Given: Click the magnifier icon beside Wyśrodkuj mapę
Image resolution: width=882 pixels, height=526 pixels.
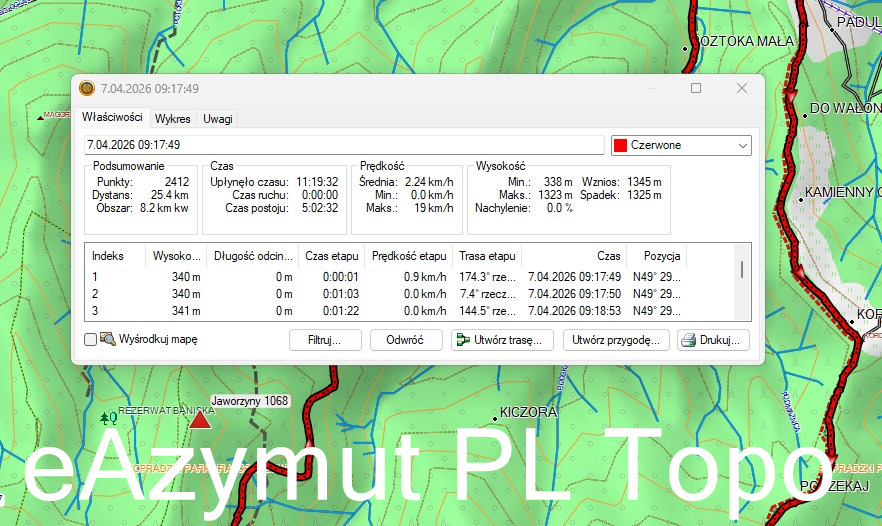Looking at the screenshot, I should pyautogui.click(x=107, y=340).
